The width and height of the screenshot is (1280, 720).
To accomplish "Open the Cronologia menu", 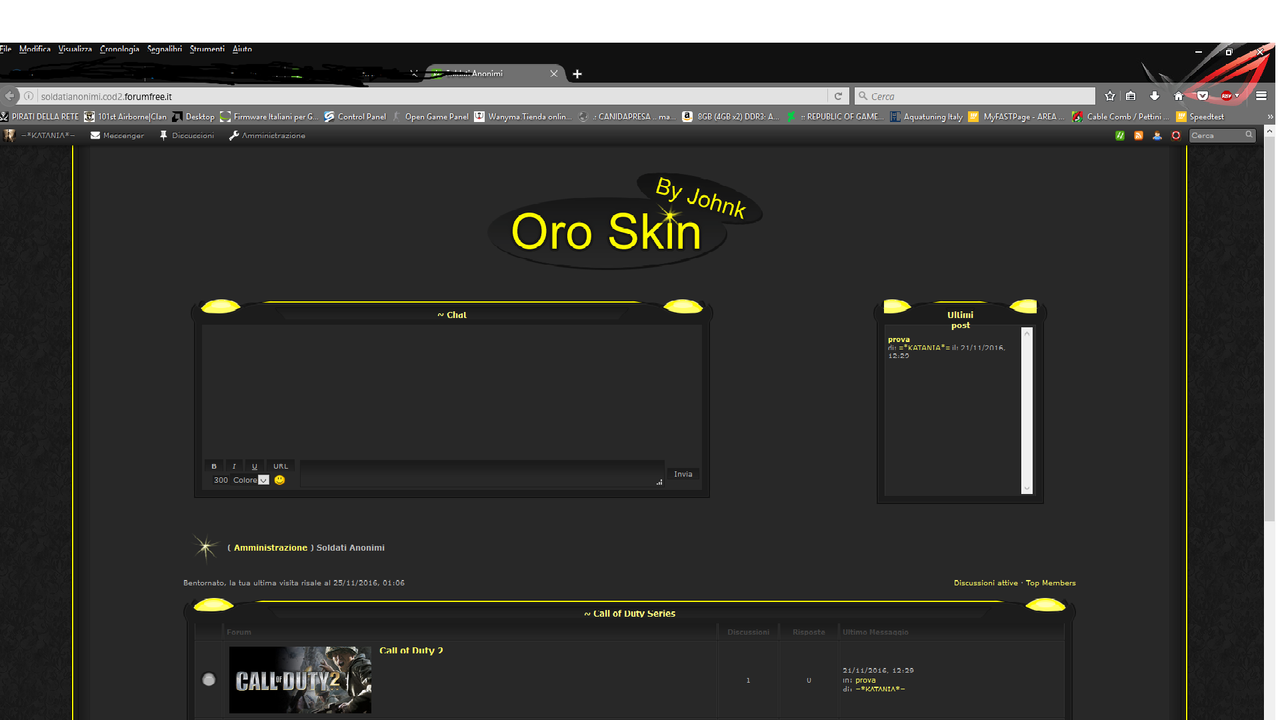I will pyautogui.click(x=120, y=49).
